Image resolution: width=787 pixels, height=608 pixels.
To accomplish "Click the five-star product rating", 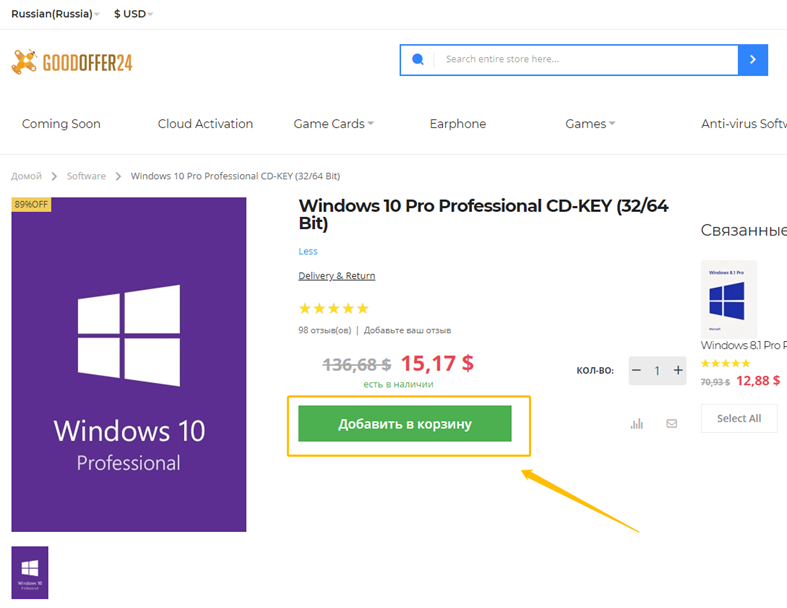I will point(334,308).
